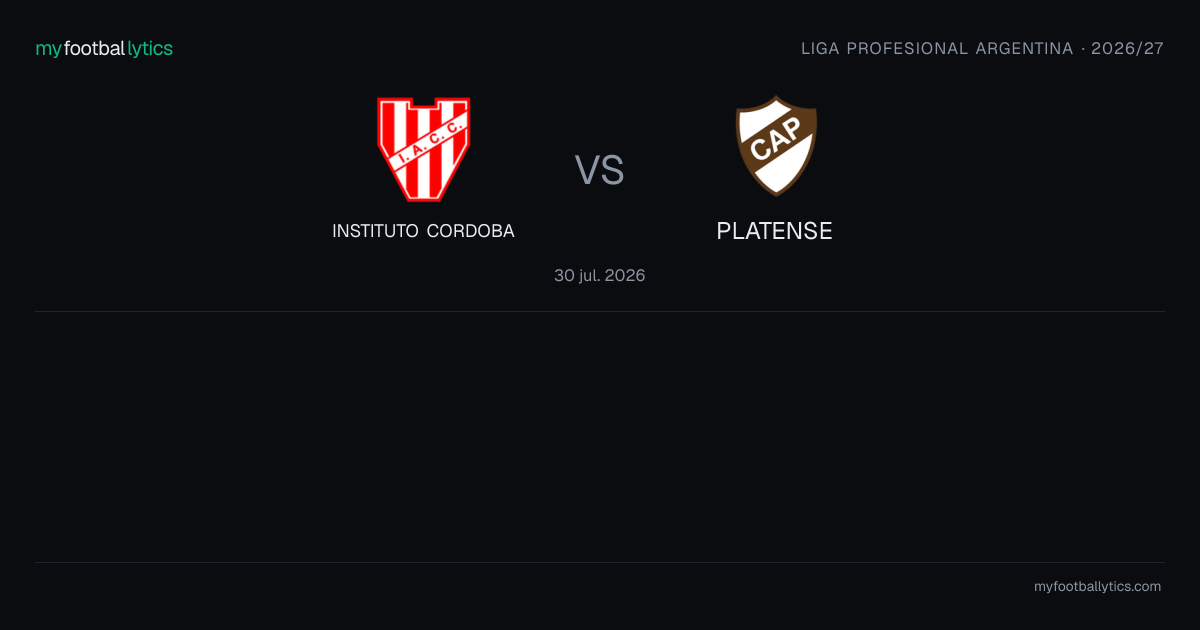Visit the myfootballytics.com footer link
Screen dimensions: 1200x630
(1098, 587)
